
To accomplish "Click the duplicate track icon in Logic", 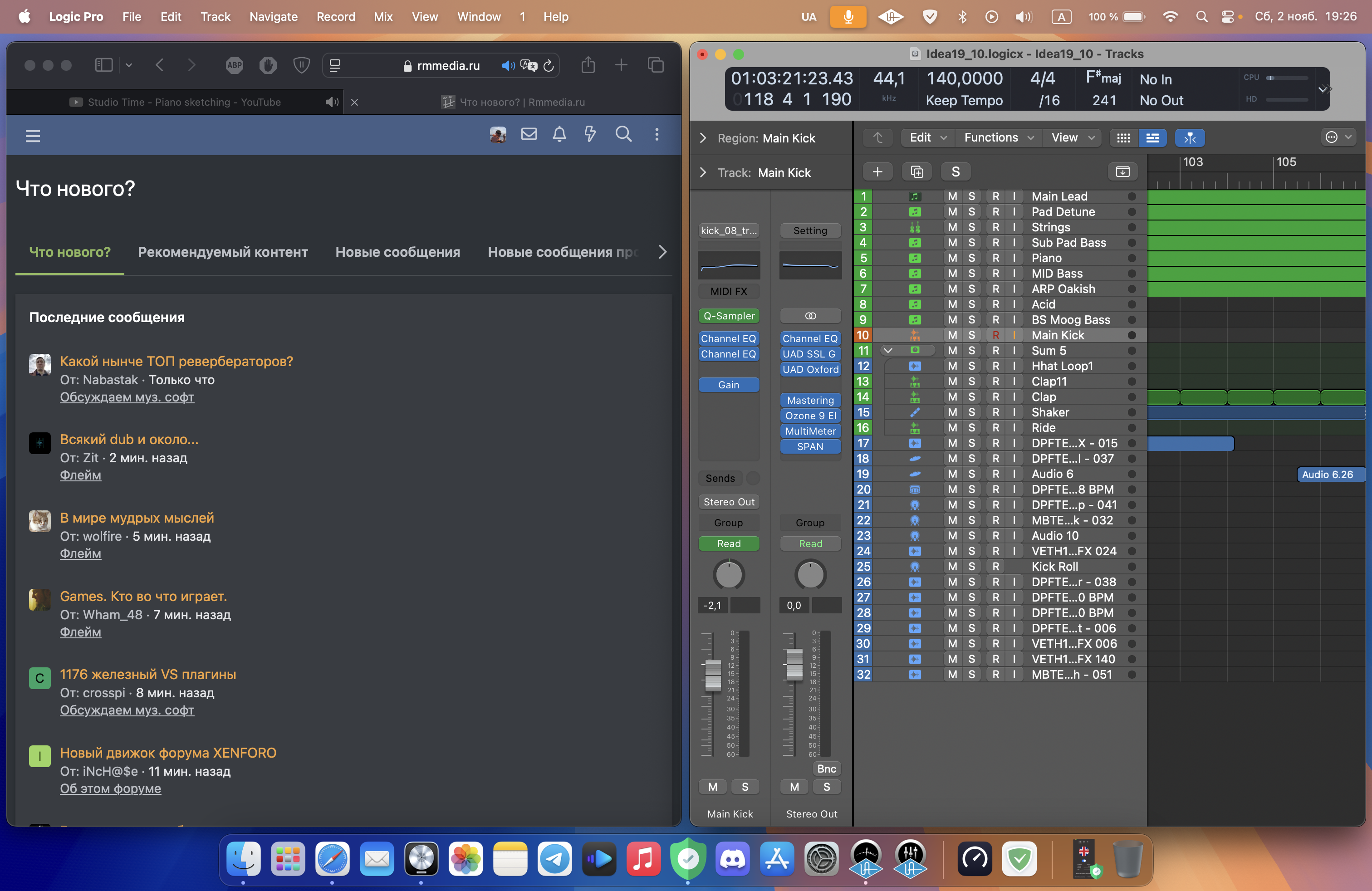I will (x=916, y=172).
